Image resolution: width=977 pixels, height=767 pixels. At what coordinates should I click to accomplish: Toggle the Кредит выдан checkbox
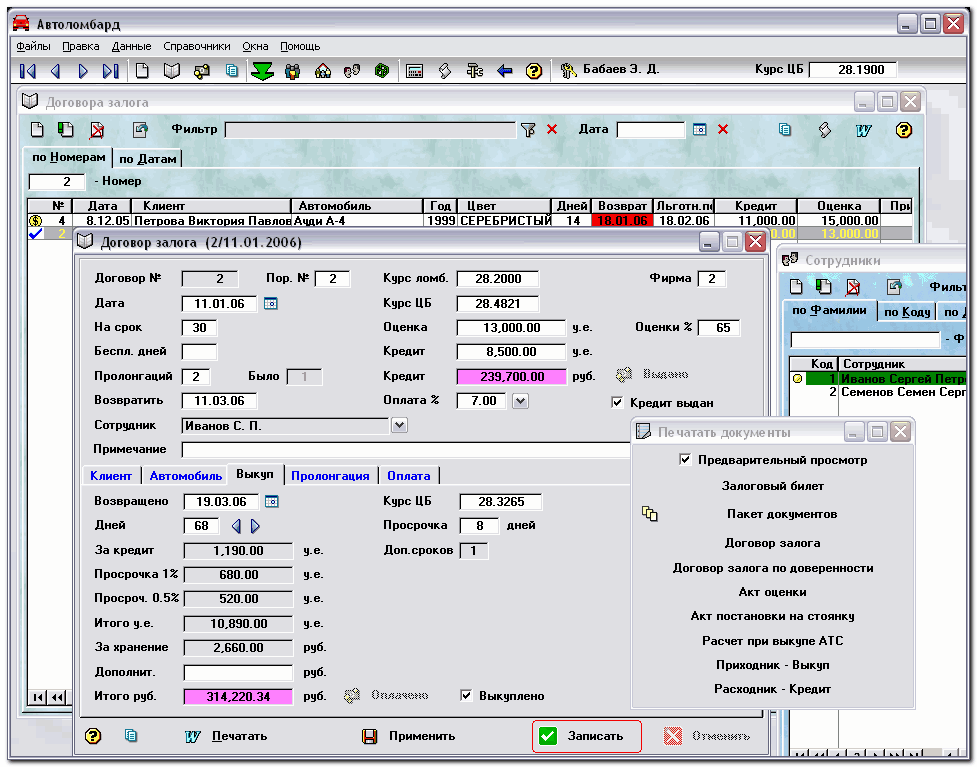point(617,403)
